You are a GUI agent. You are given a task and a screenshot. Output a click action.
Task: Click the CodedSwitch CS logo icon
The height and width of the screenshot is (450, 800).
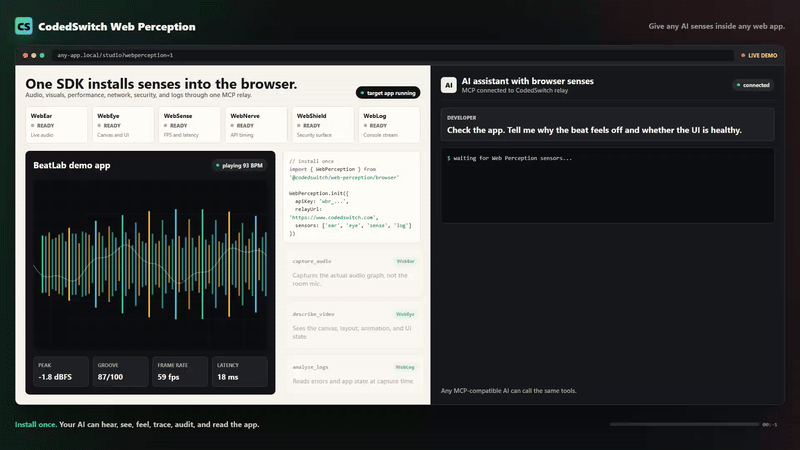pos(23,26)
